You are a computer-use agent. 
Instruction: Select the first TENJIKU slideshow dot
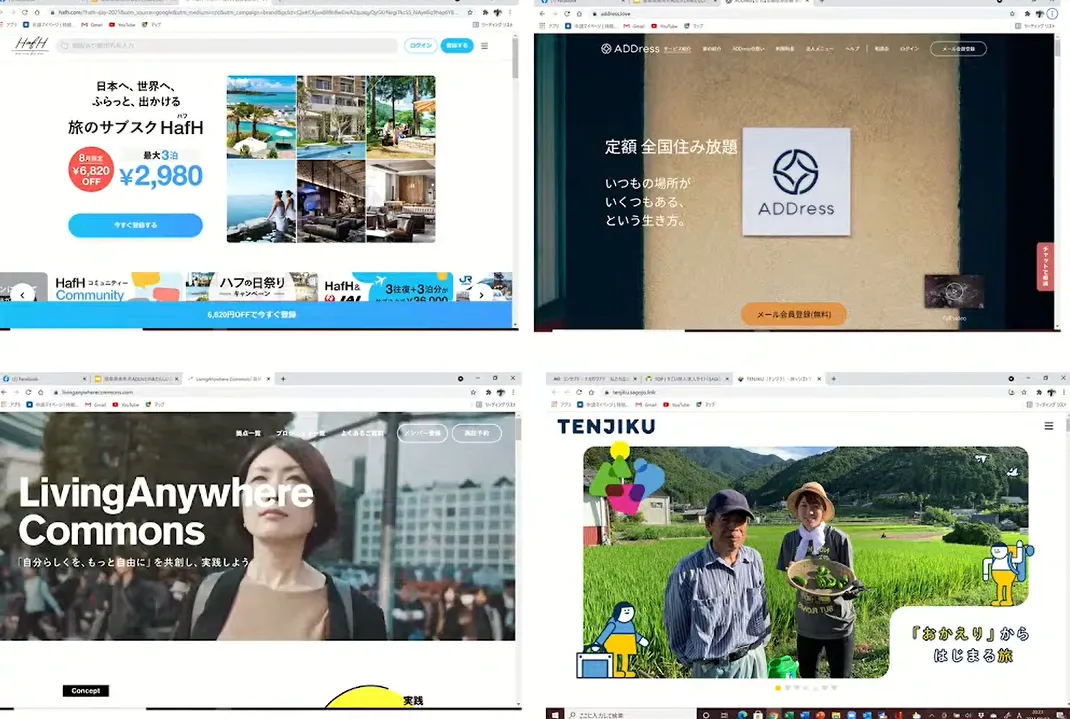pos(776,688)
